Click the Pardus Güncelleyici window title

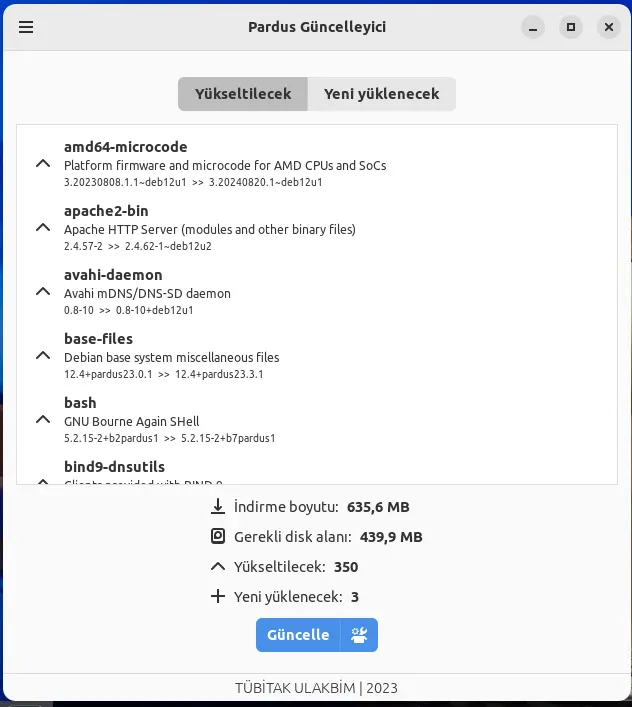[317, 27]
